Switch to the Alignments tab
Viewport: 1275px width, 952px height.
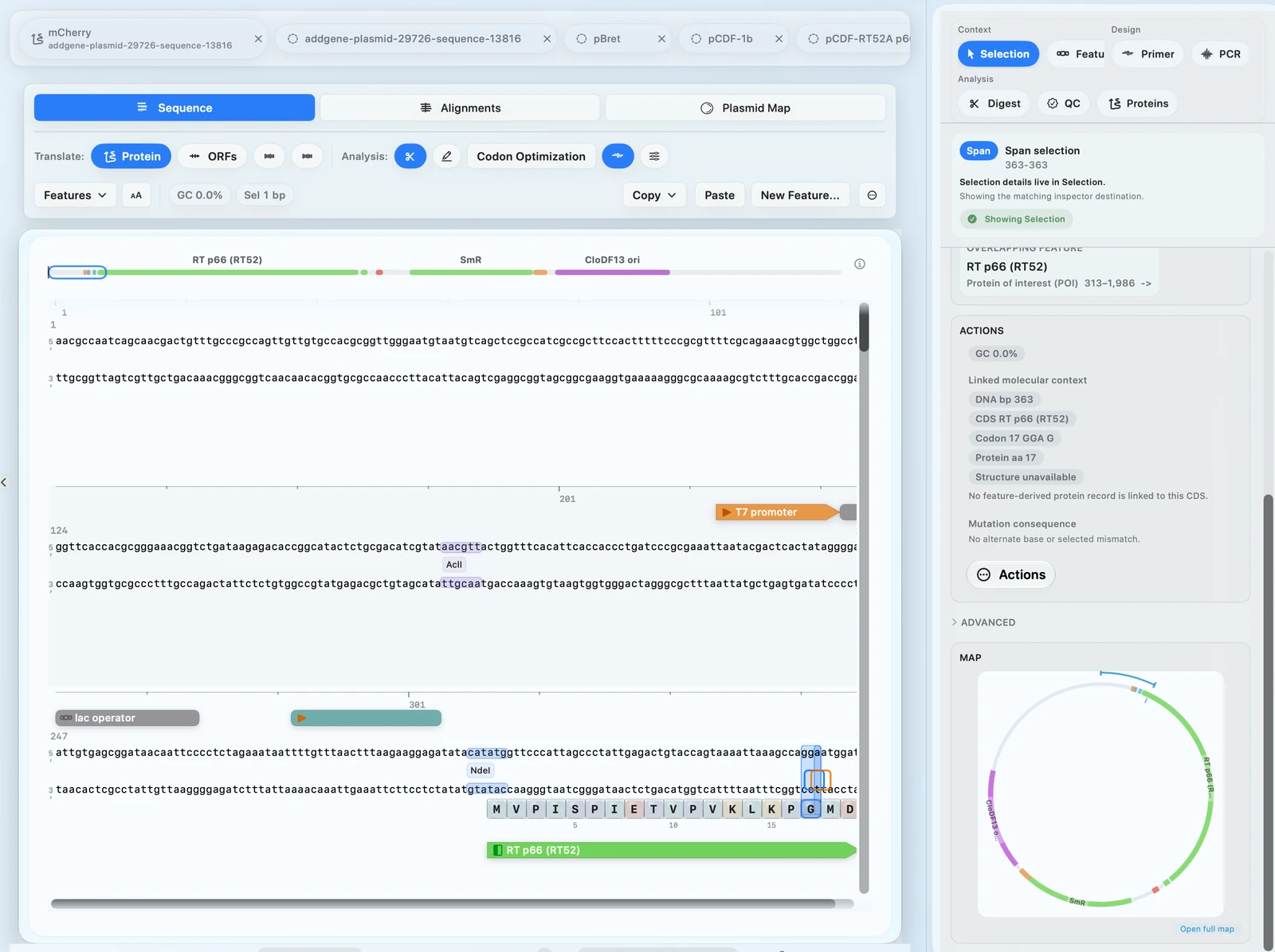[460, 108]
